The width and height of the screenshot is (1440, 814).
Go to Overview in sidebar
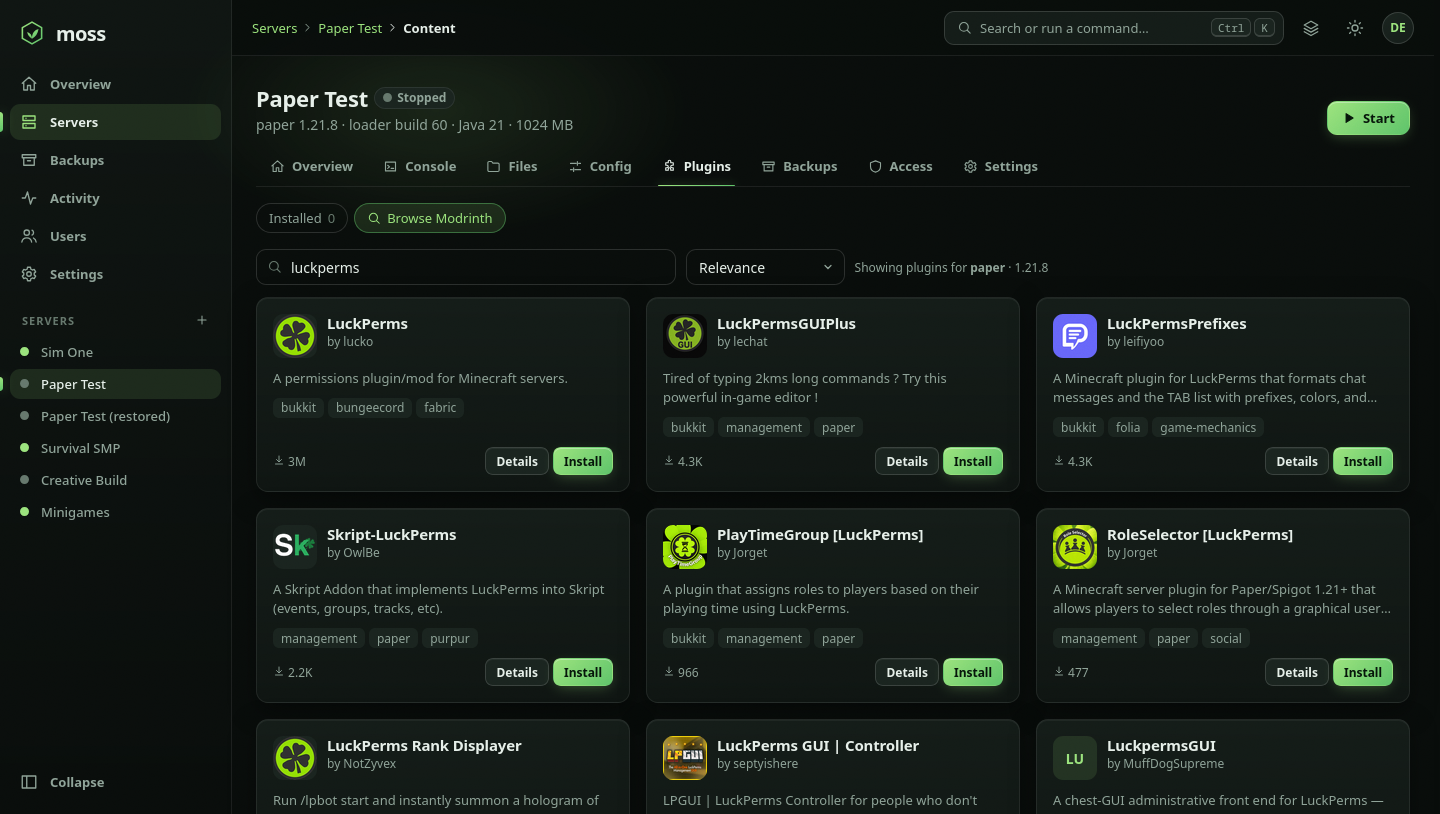coord(115,84)
